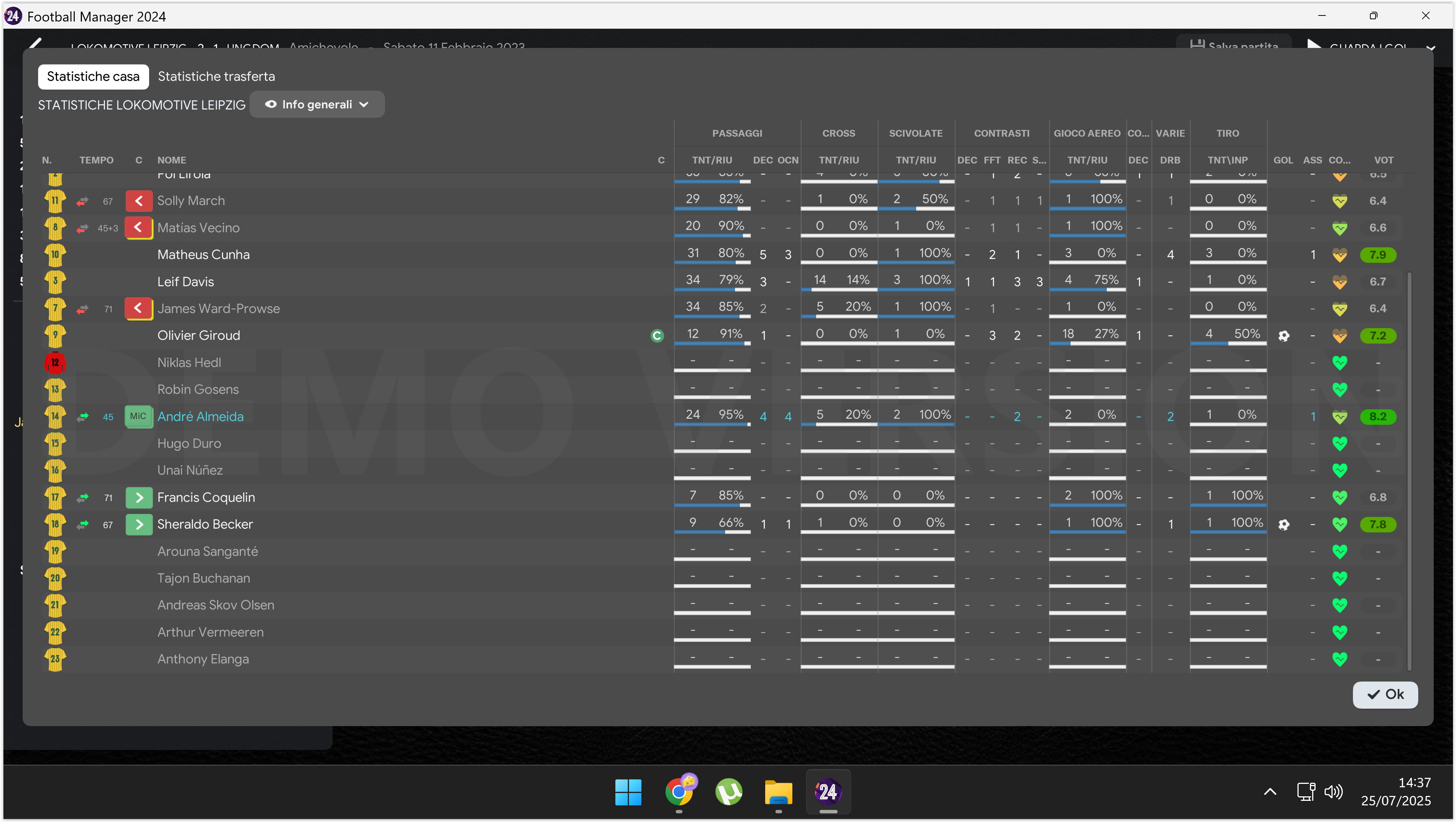Click Matheus Cunha's number 10 shirt icon

(55, 254)
